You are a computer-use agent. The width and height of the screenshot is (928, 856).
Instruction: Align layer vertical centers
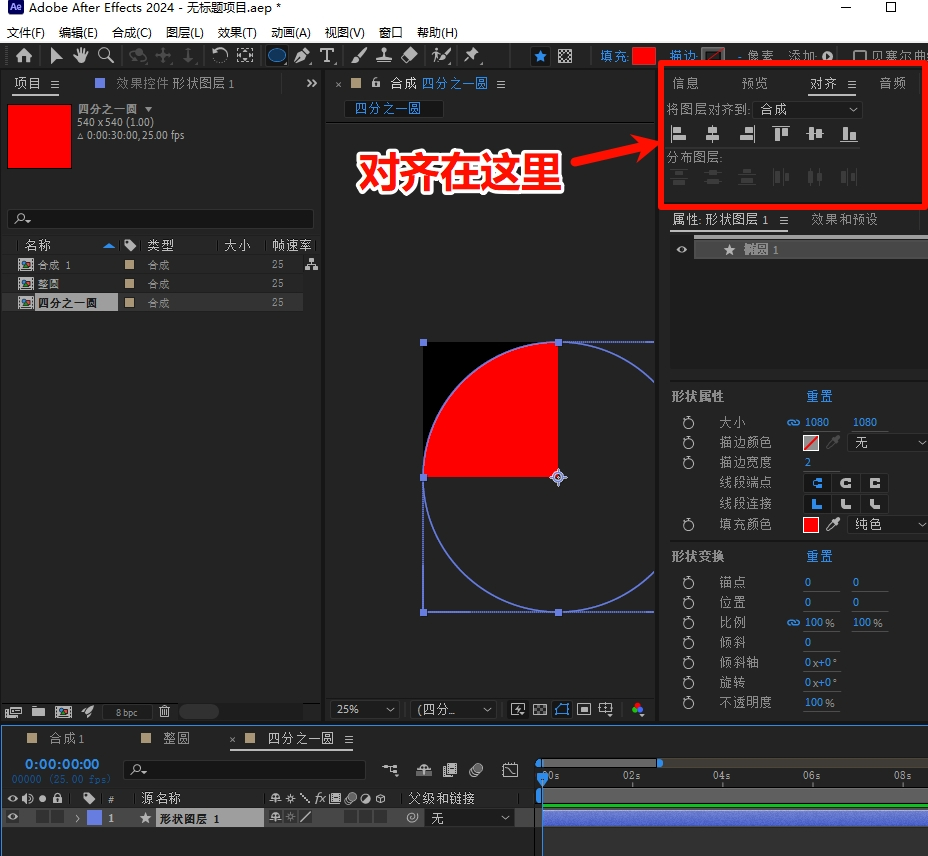point(815,134)
